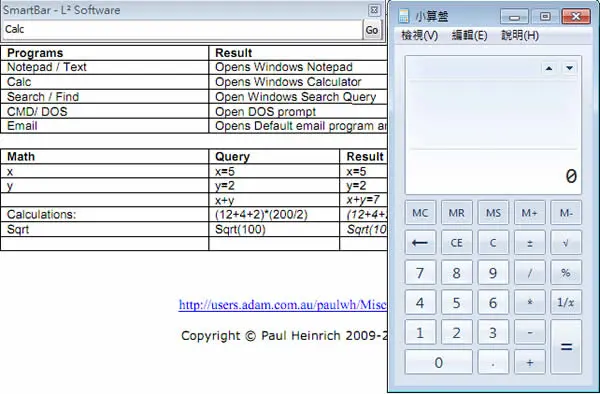The image size is (600, 394).
Task: Click the M+ memory add button
Action: [x=529, y=213]
